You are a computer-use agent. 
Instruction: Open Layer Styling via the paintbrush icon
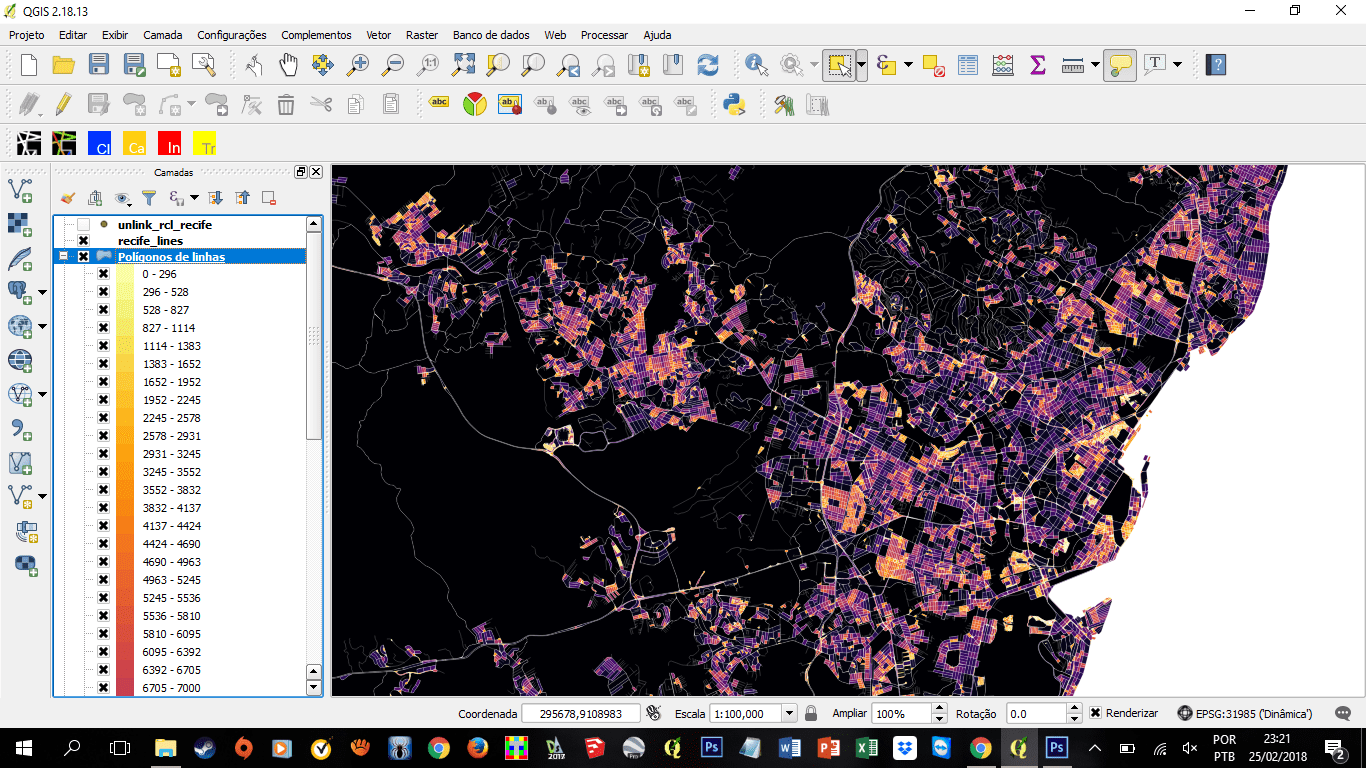click(x=68, y=197)
